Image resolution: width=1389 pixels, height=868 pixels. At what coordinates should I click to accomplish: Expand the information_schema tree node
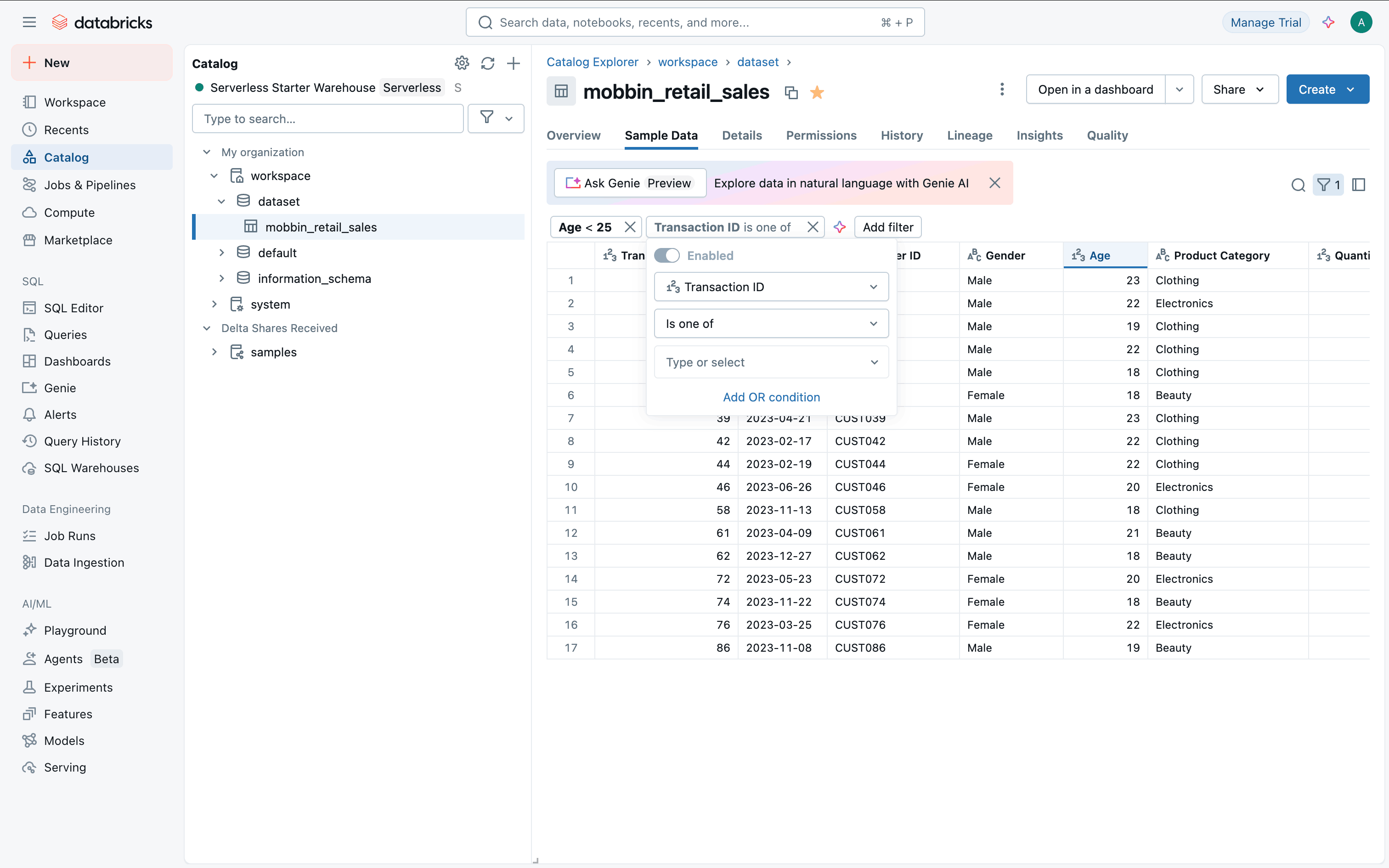pyautogui.click(x=221, y=278)
